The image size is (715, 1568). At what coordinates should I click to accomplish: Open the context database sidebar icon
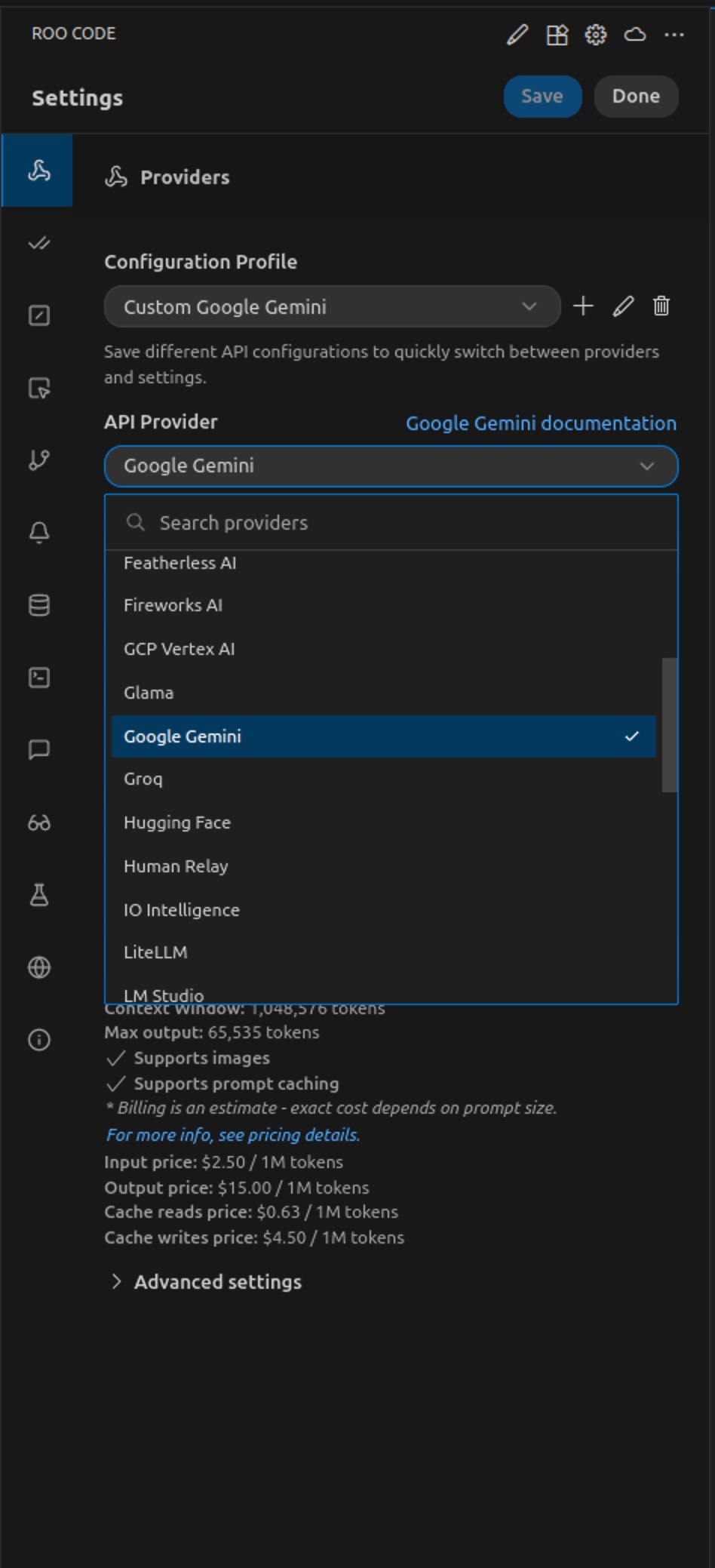(x=38, y=605)
